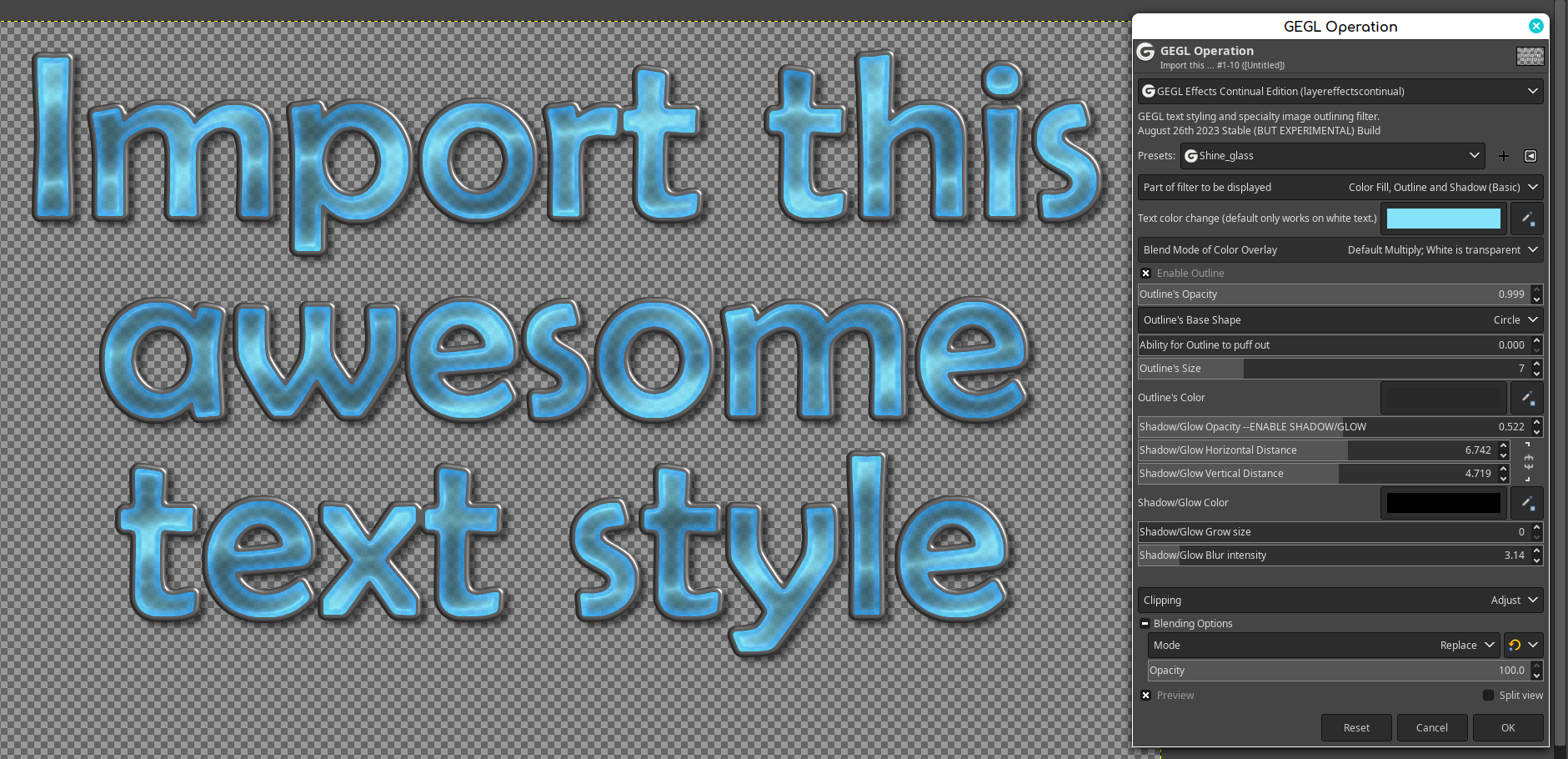The height and width of the screenshot is (759, 1568).
Task: Confirm the filter with the OK button
Action: [1508, 728]
